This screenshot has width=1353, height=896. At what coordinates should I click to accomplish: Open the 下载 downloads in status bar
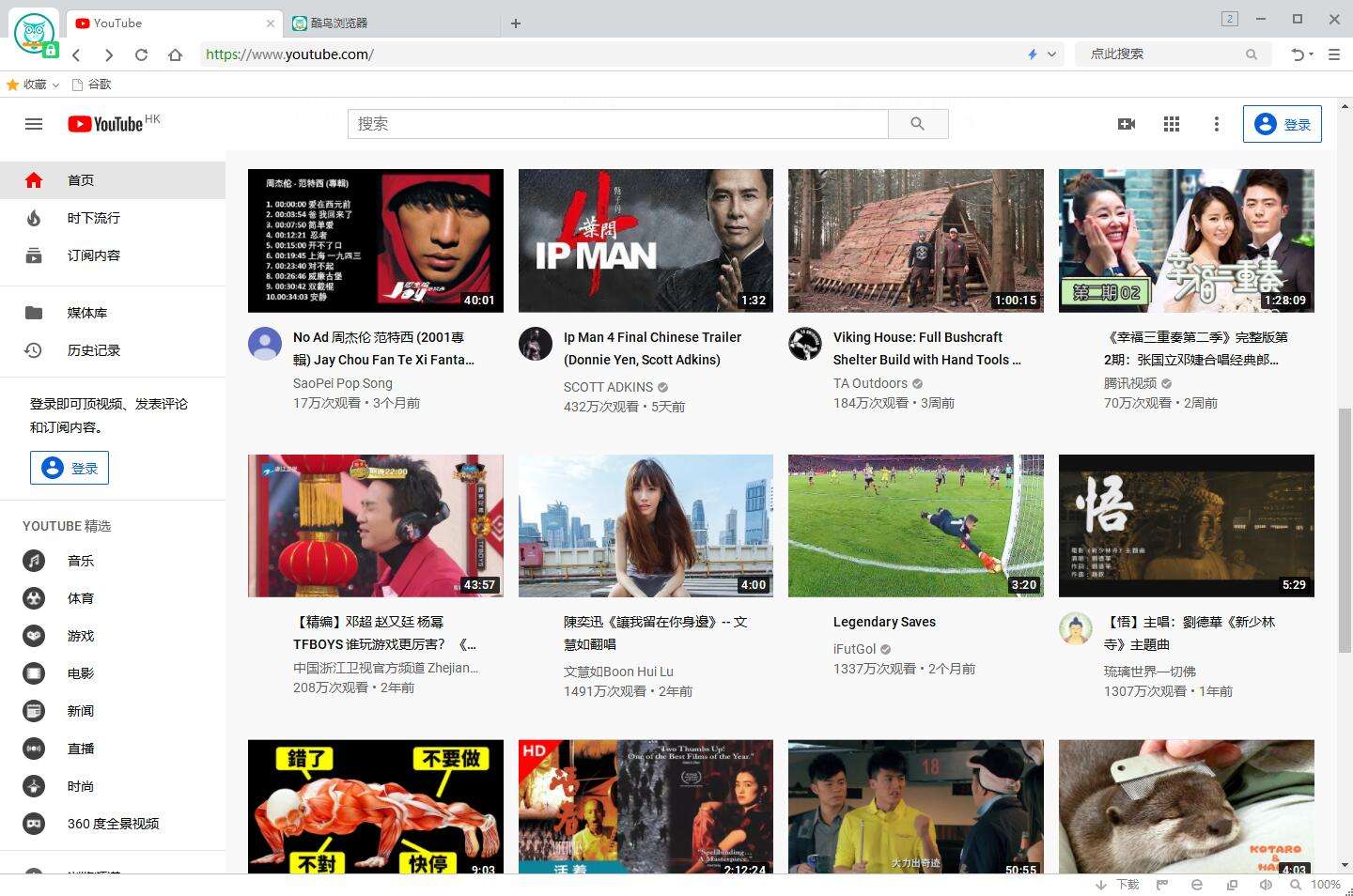1117,885
